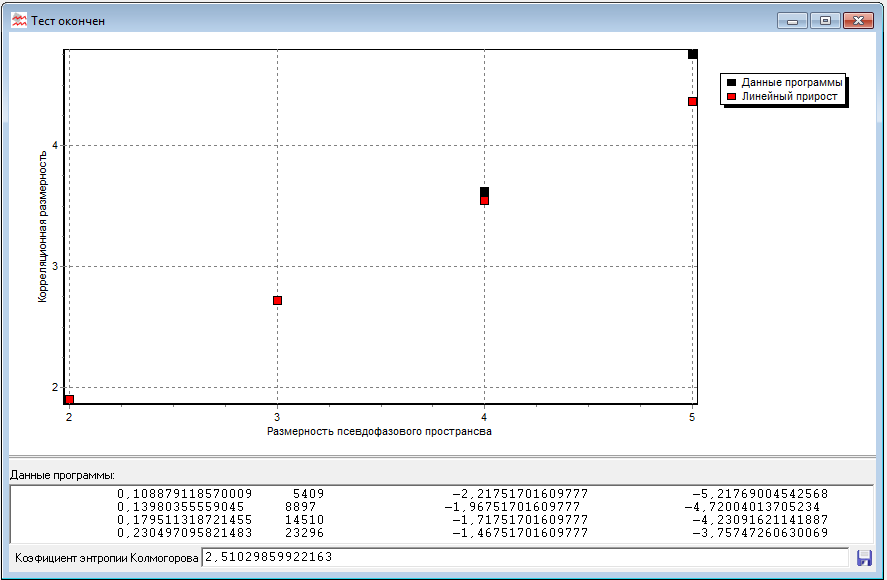Focus the Kolmogorov entropy coefficient field
The width and height of the screenshot is (887, 580).
[525, 557]
